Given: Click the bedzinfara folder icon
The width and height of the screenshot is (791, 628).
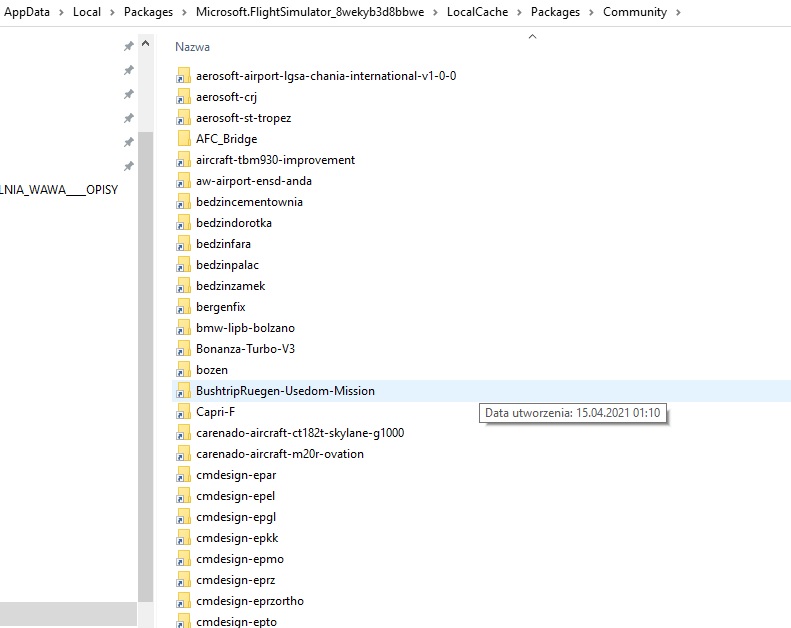Looking at the screenshot, I should 183,244.
